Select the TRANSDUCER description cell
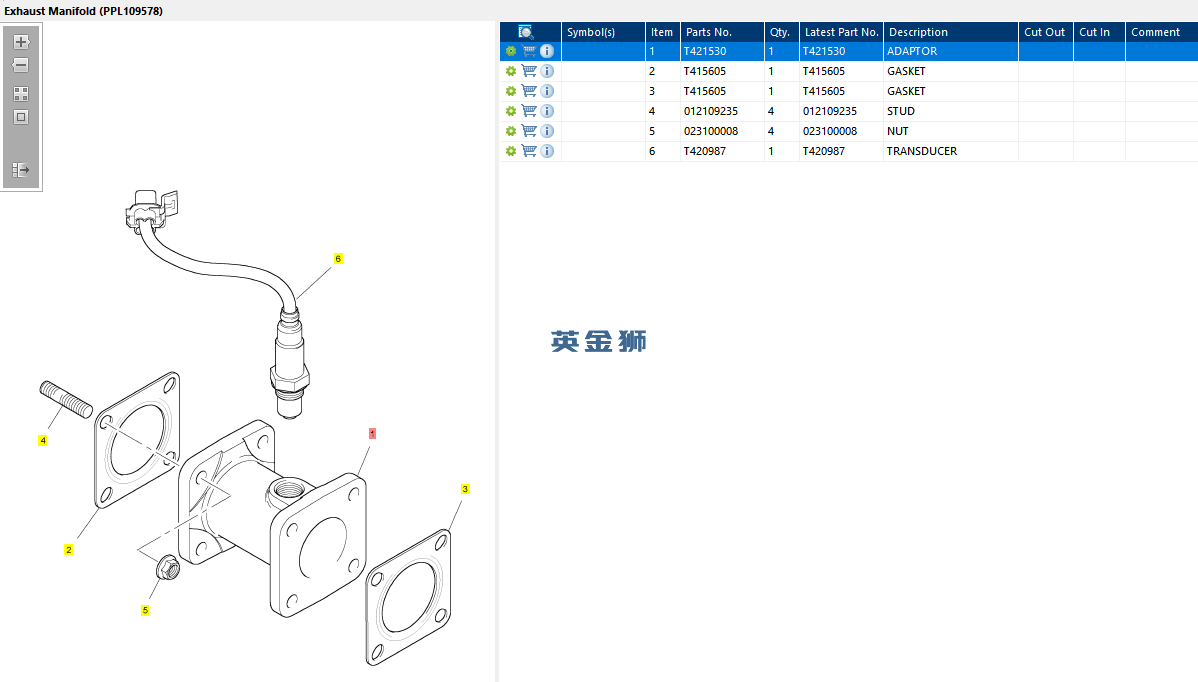The height and width of the screenshot is (682, 1198). point(950,151)
